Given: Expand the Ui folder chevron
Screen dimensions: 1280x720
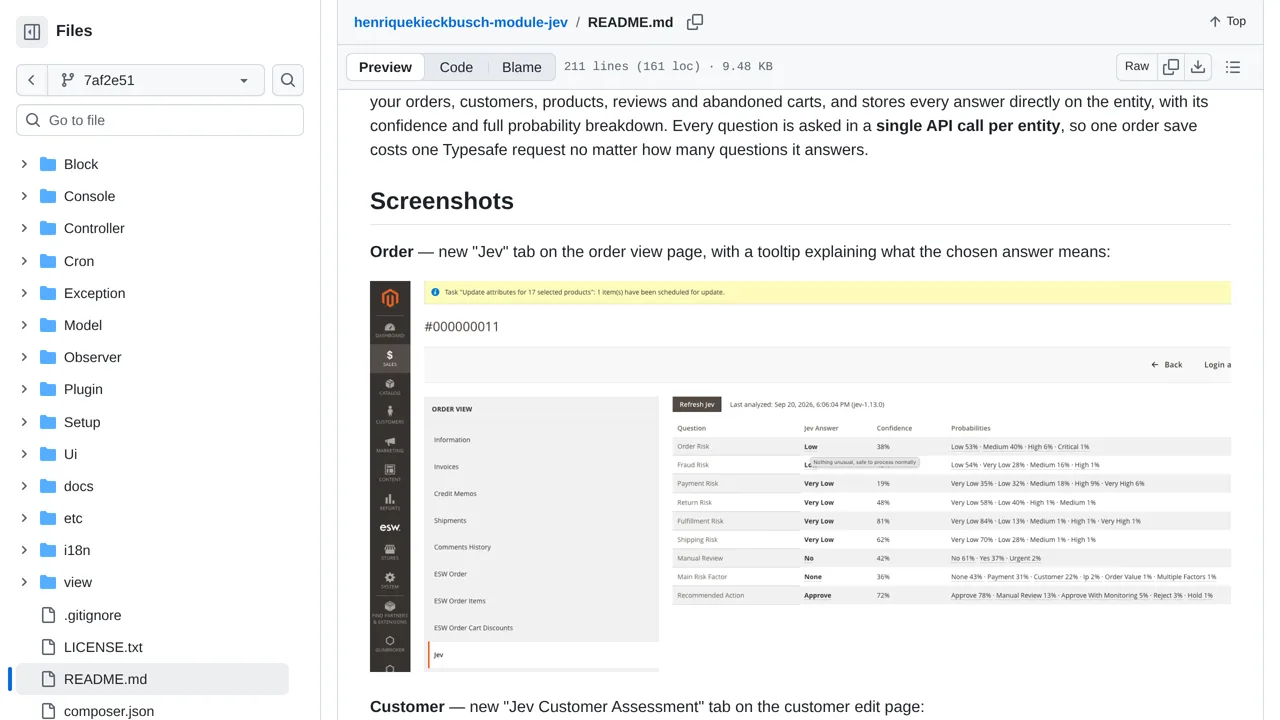Looking at the screenshot, I should (24, 454).
